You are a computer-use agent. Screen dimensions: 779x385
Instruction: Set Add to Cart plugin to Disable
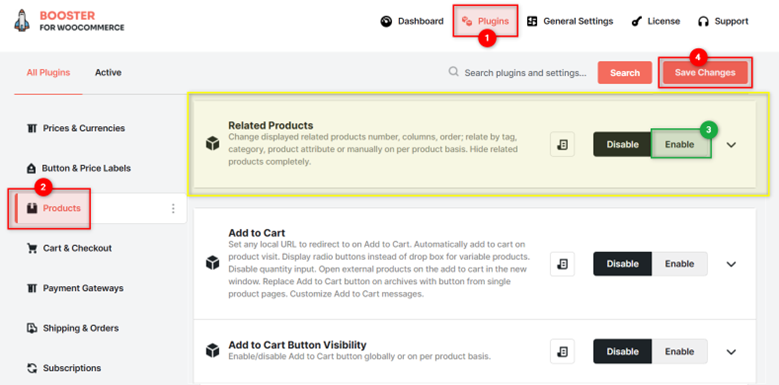point(623,264)
